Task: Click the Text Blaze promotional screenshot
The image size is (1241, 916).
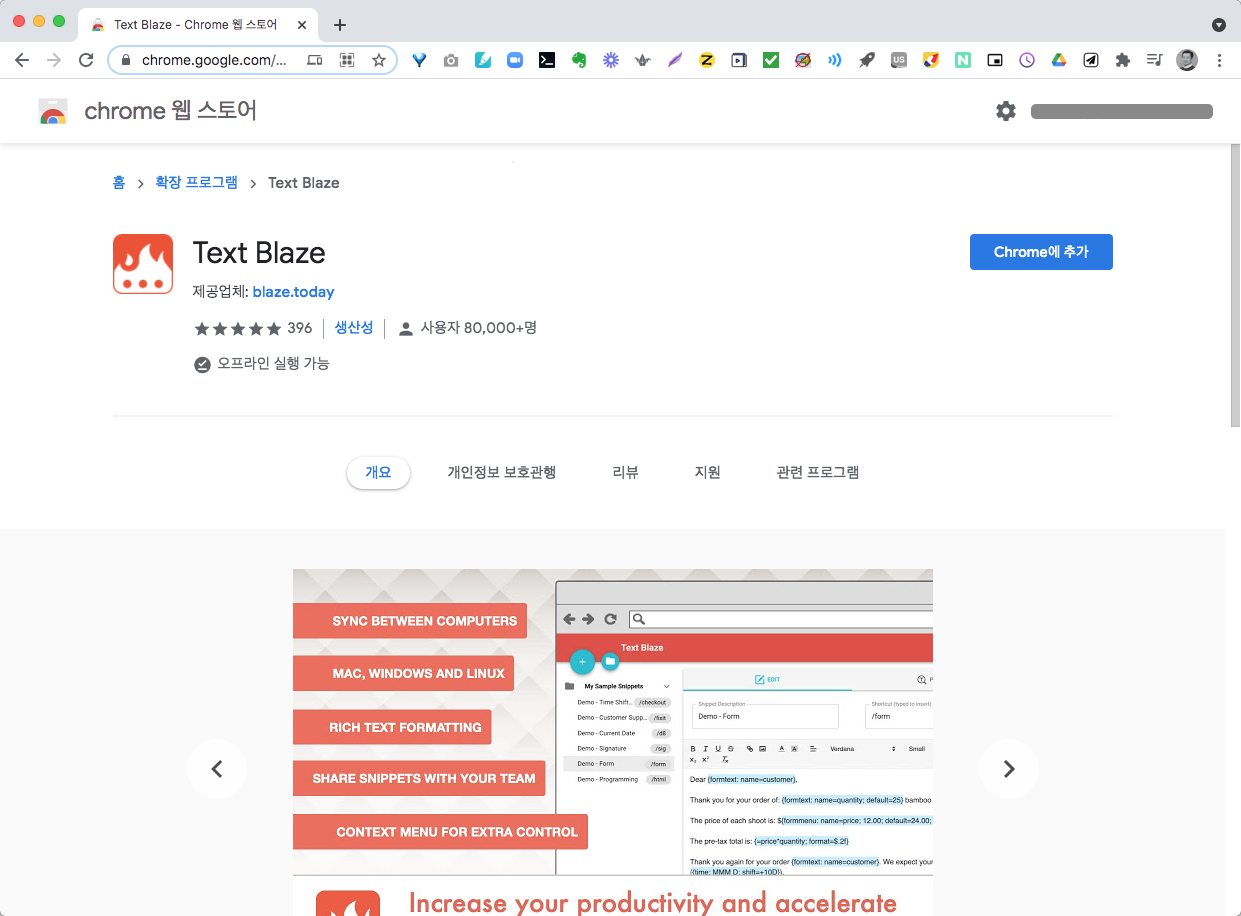Action: tap(613, 742)
